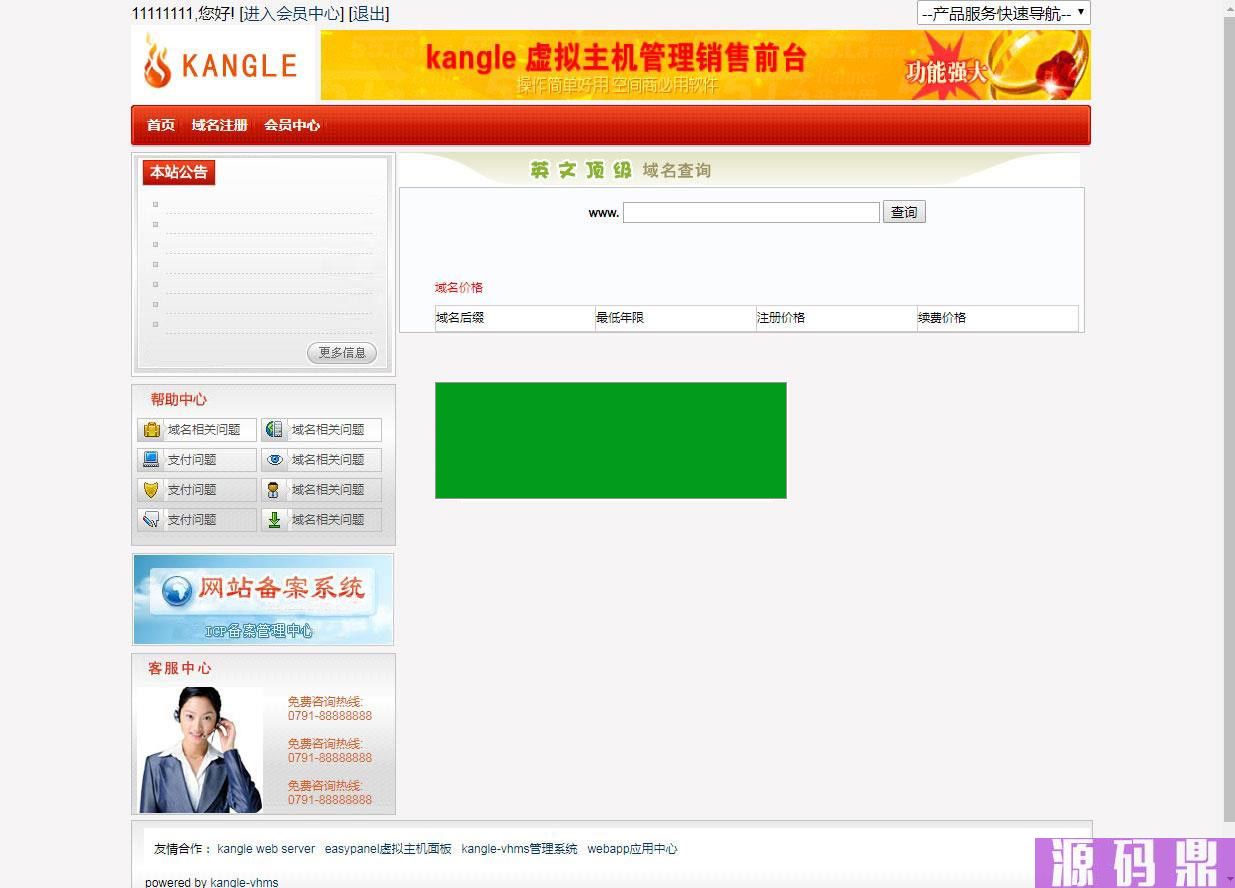Click the gold shield payment icon
1235x888 pixels.
point(151,490)
